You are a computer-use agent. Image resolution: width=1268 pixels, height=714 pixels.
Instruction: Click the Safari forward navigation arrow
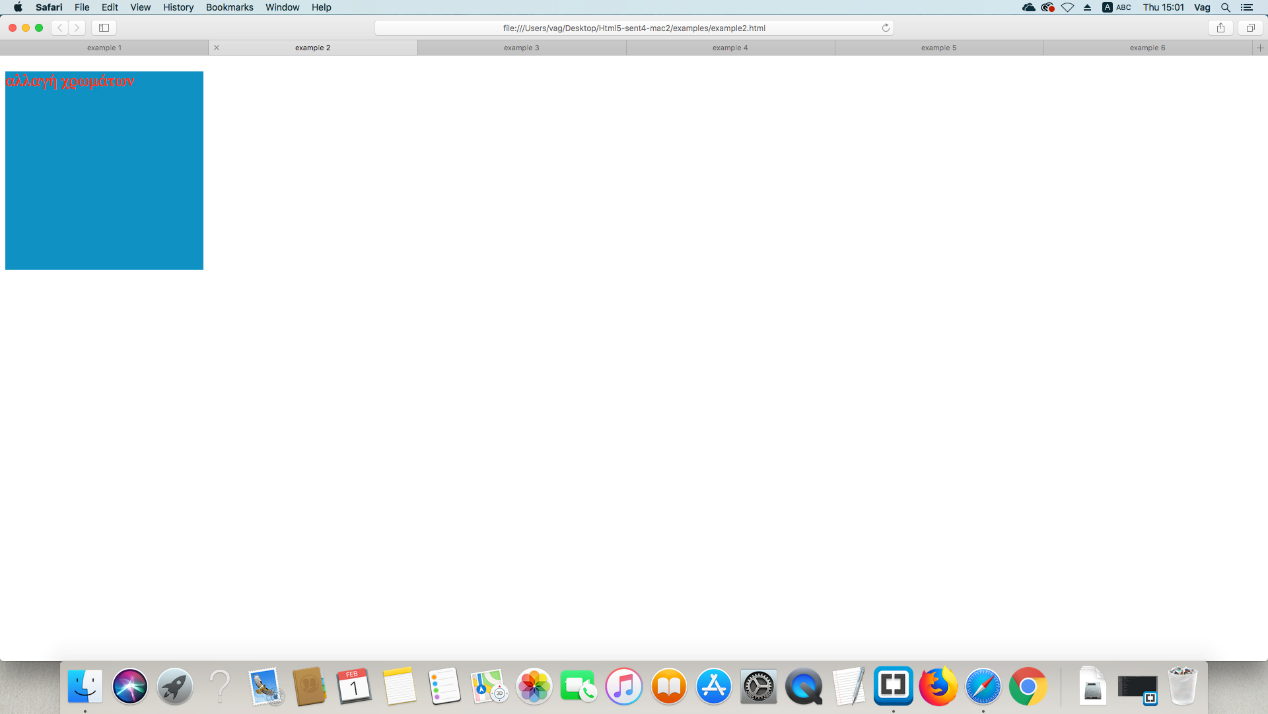click(x=77, y=28)
